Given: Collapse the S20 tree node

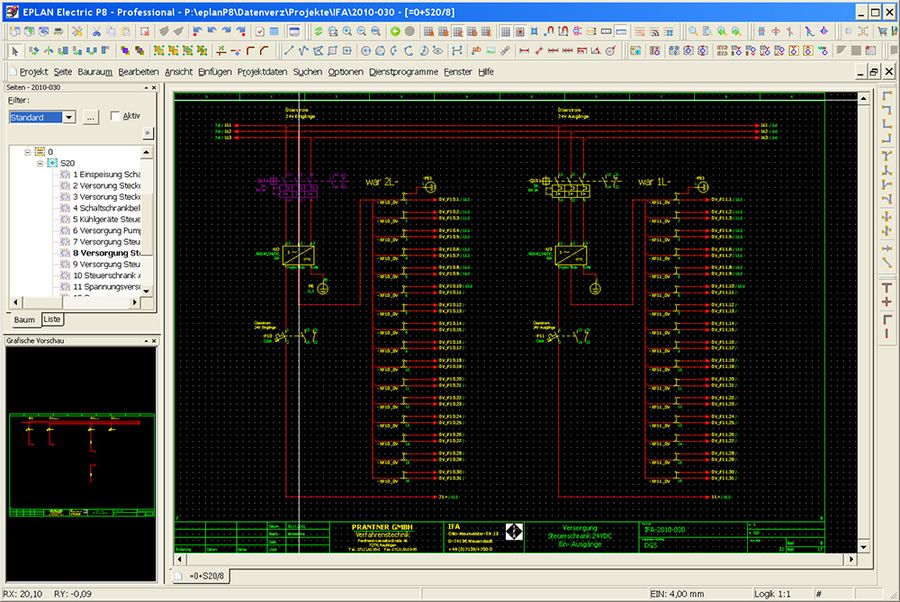Looking at the screenshot, I should tap(40, 163).
